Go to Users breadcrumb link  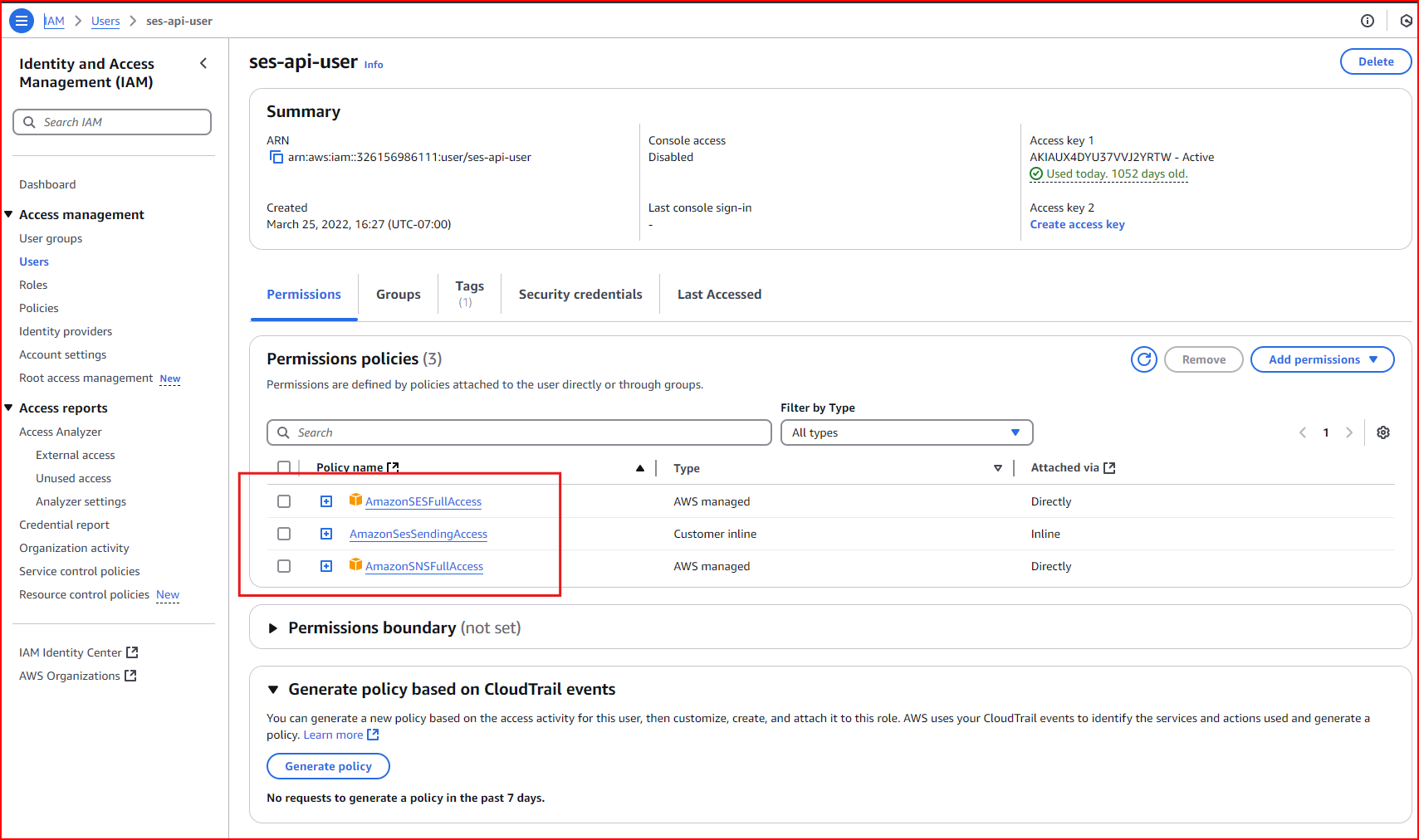105,21
